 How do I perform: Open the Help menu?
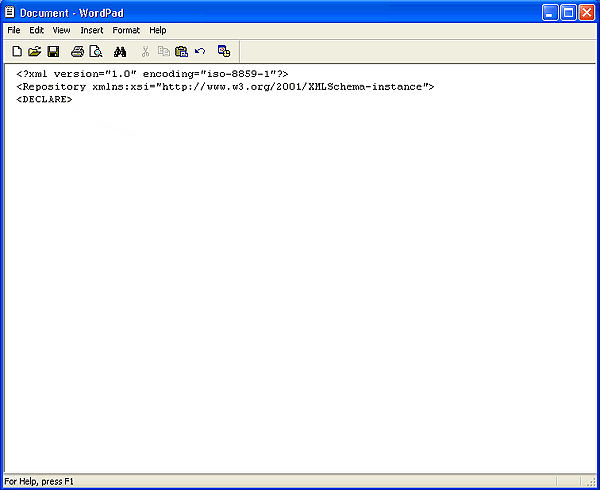158,30
